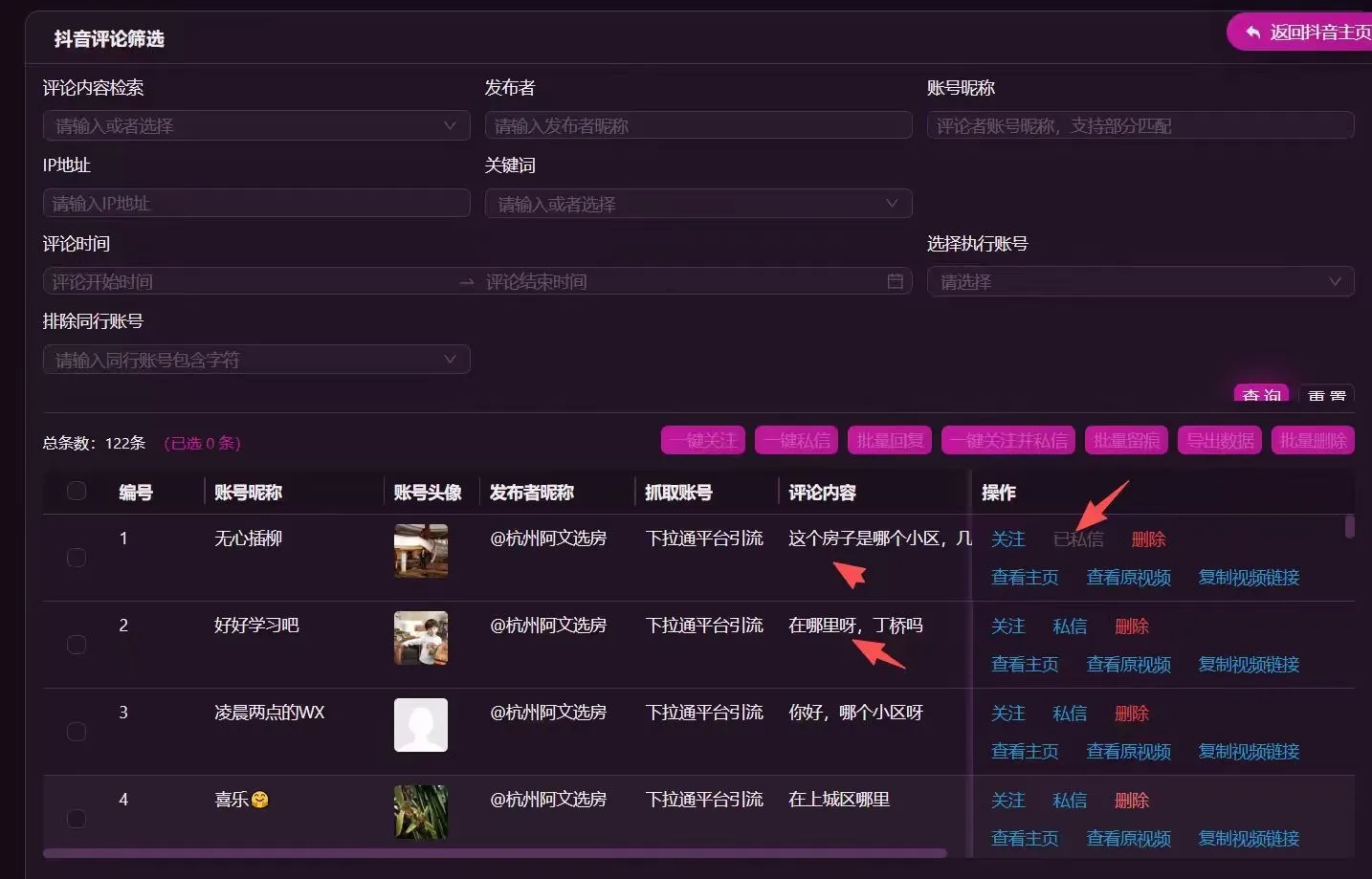
Task: Open 查看原视频 for 凌晨两点的WX
Action: 1129,752
